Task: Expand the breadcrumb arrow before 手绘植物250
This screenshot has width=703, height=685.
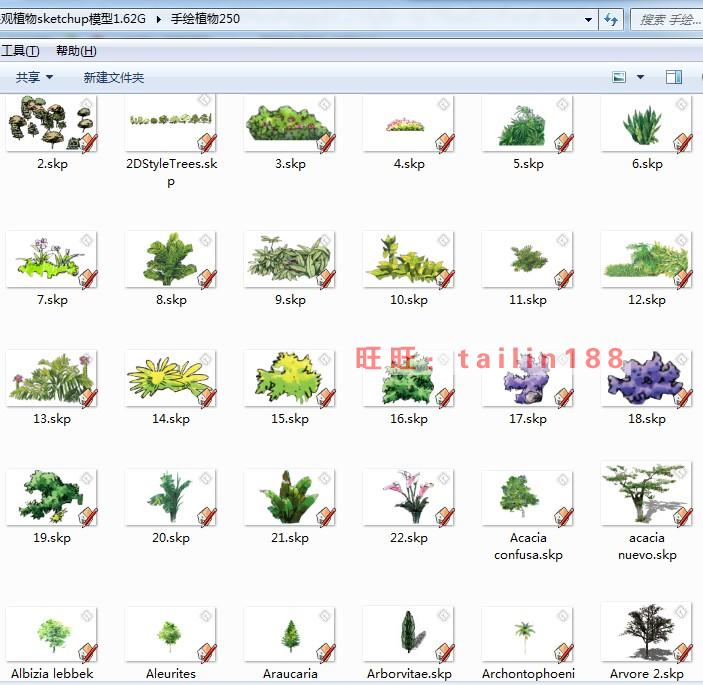Action: tap(159, 19)
